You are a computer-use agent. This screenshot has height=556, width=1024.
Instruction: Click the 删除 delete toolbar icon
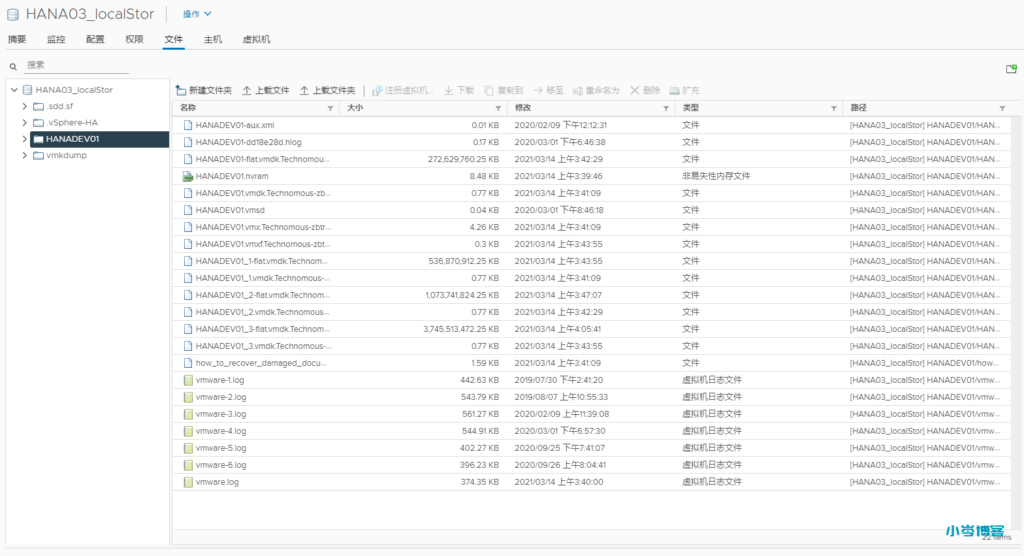(x=634, y=90)
